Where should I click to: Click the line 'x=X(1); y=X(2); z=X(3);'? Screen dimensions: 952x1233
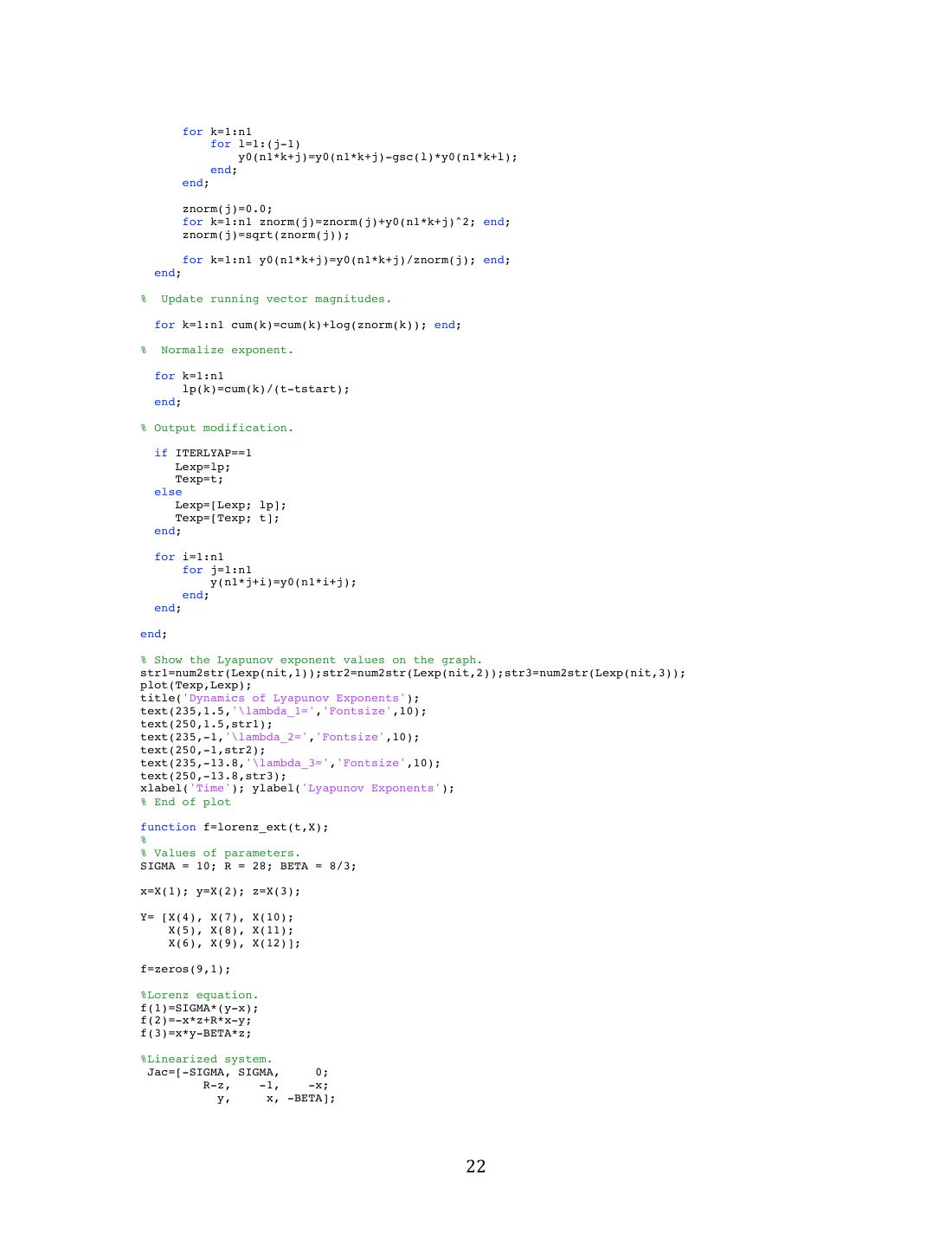click(221, 892)
